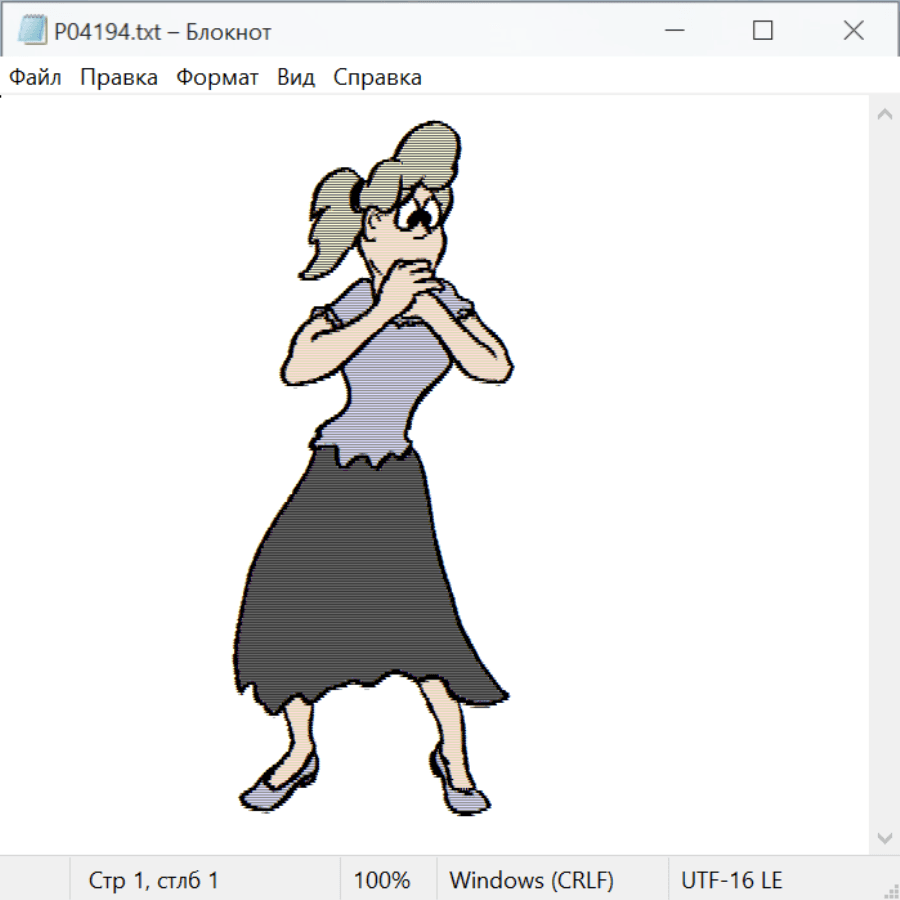Open the Правка menu
This screenshot has height=900, width=900.
118,77
